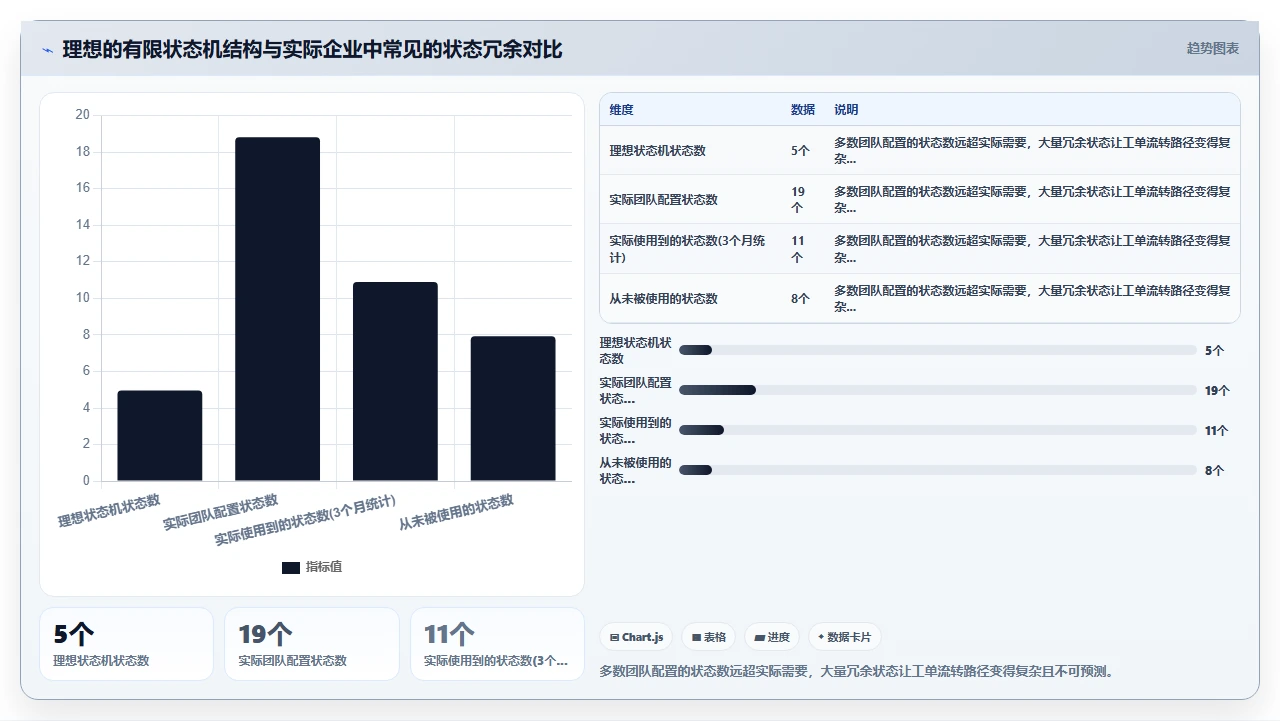The image size is (1280, 721).
Task: Click the 实际使用到的状态 progress bar
Action: (x=938, y=430)
